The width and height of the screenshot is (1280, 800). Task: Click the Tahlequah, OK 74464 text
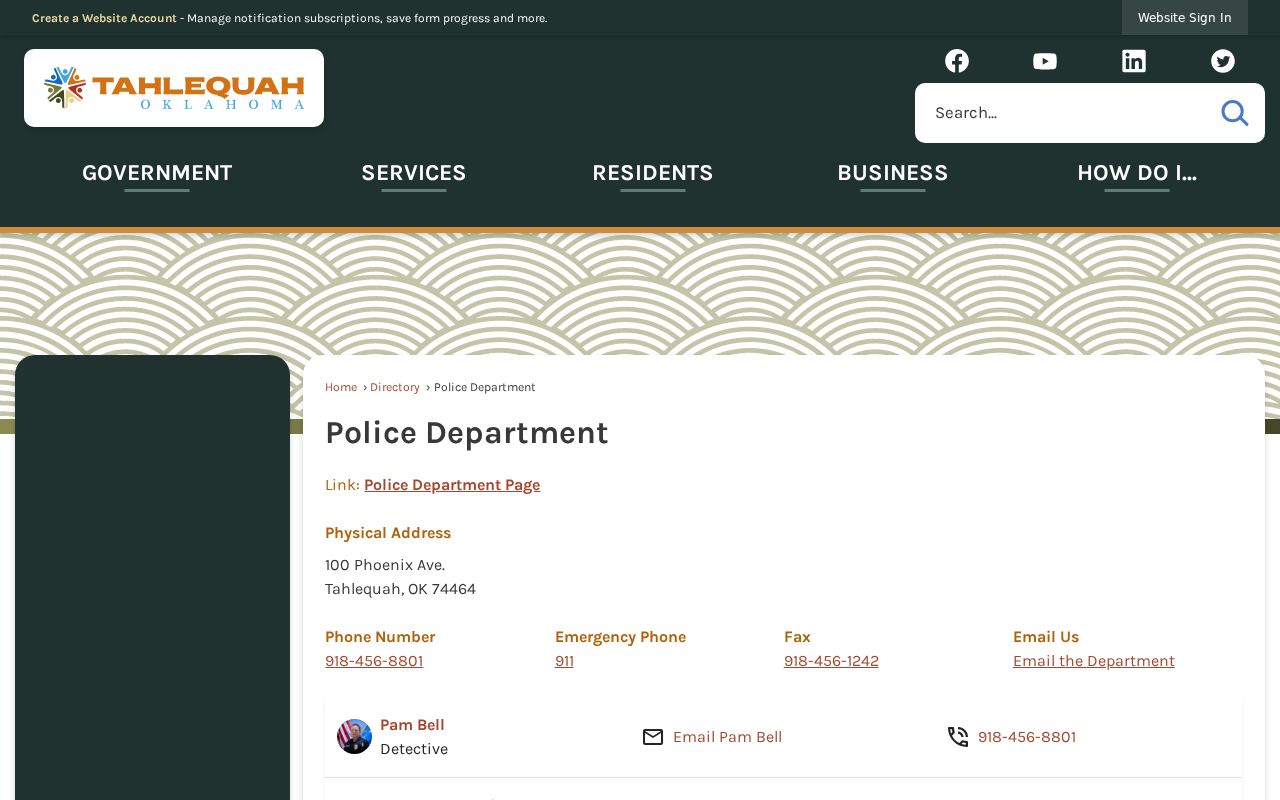coord(400,589)
